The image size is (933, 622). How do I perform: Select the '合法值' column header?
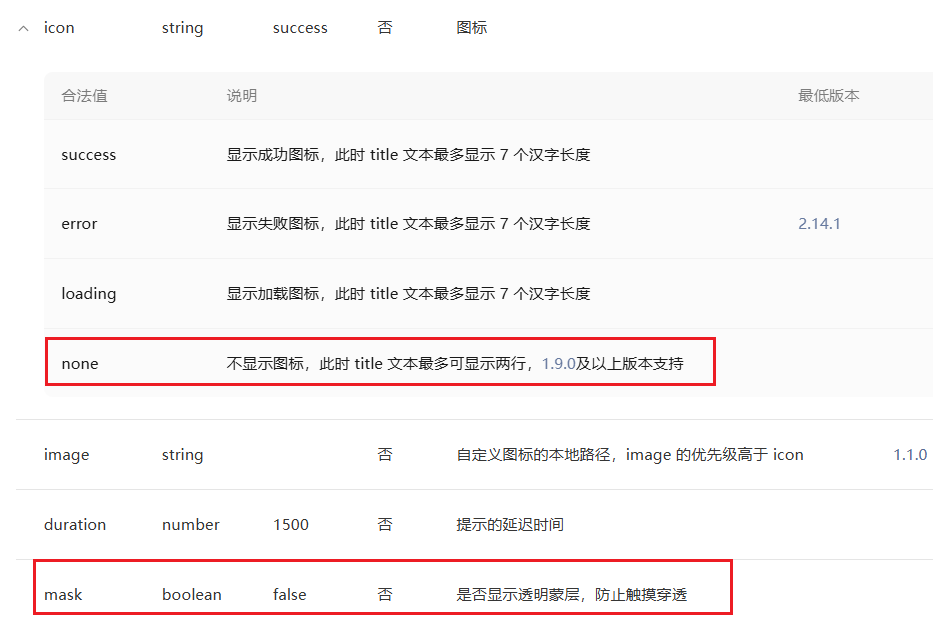84,96
